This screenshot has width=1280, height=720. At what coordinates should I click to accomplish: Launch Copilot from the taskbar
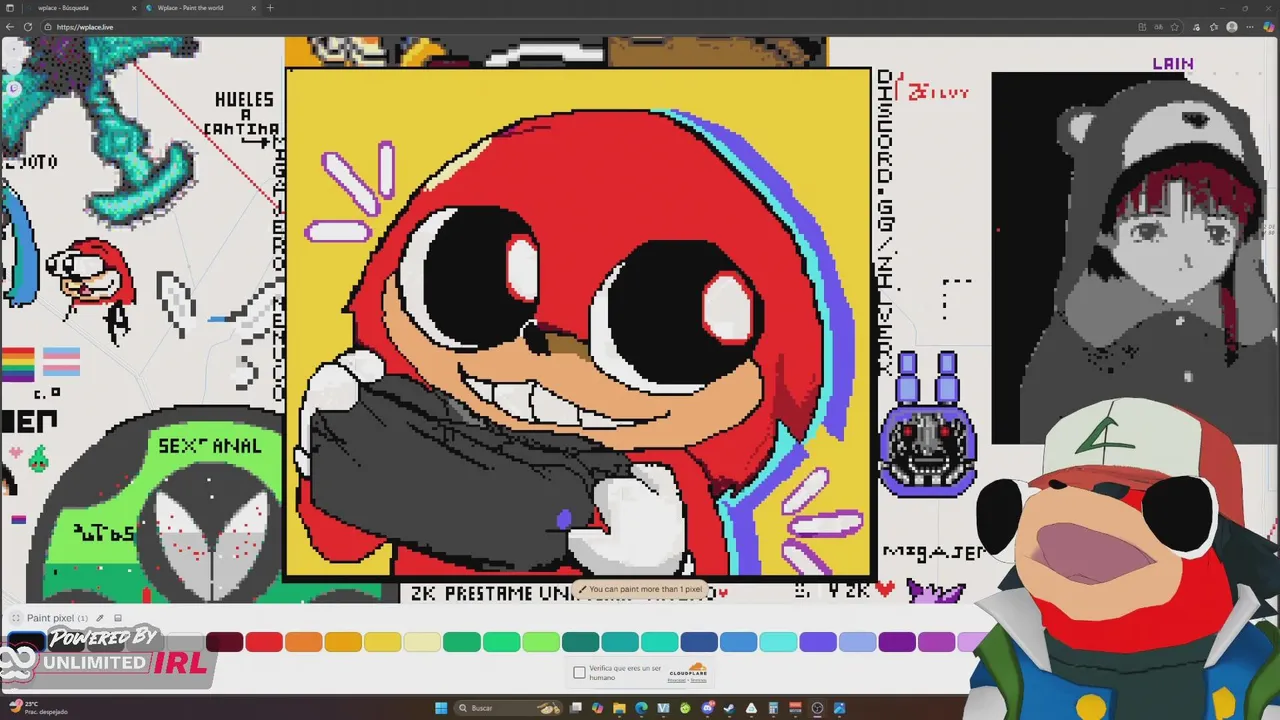[597, 708]
